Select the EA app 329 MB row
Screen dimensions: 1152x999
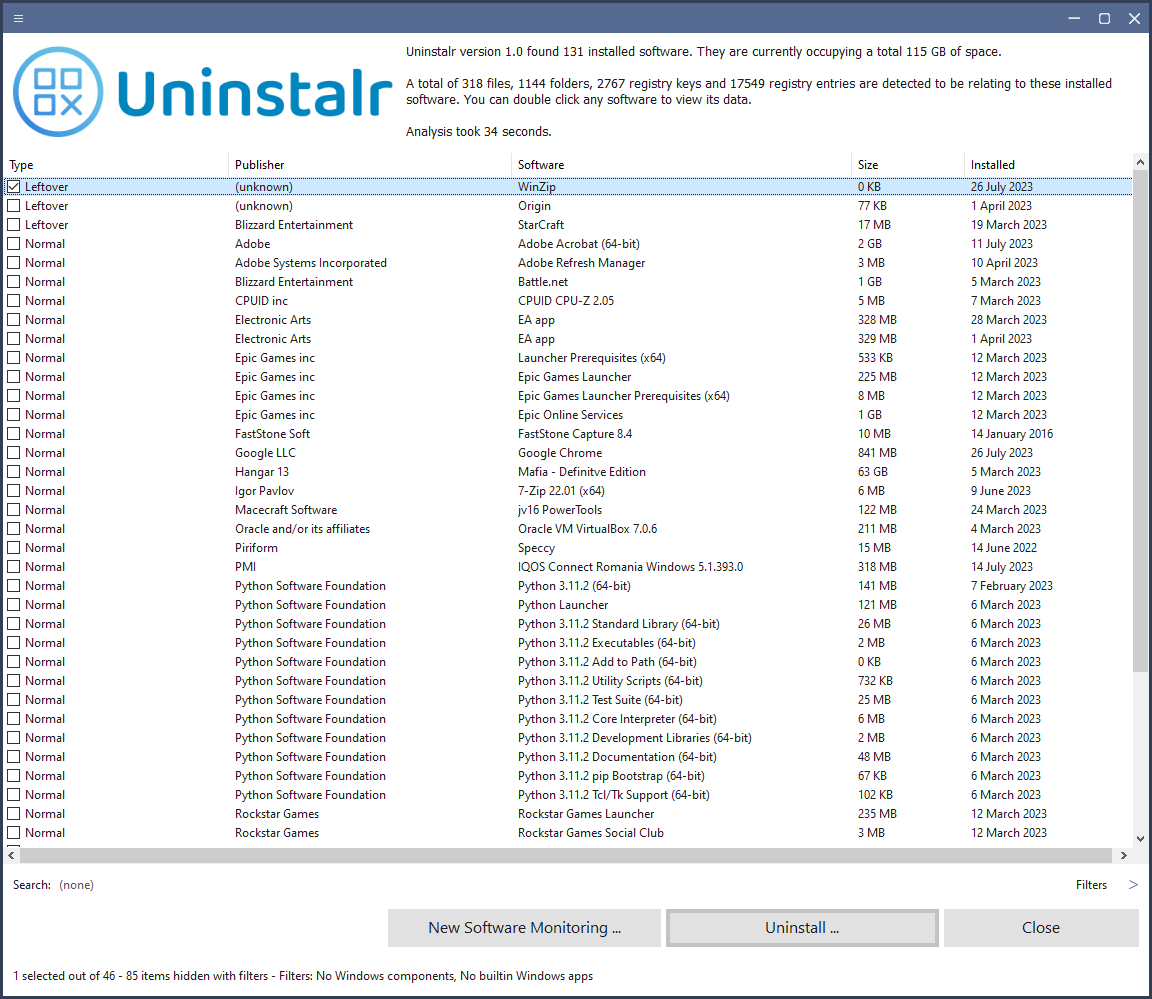(x=569, y=339)
